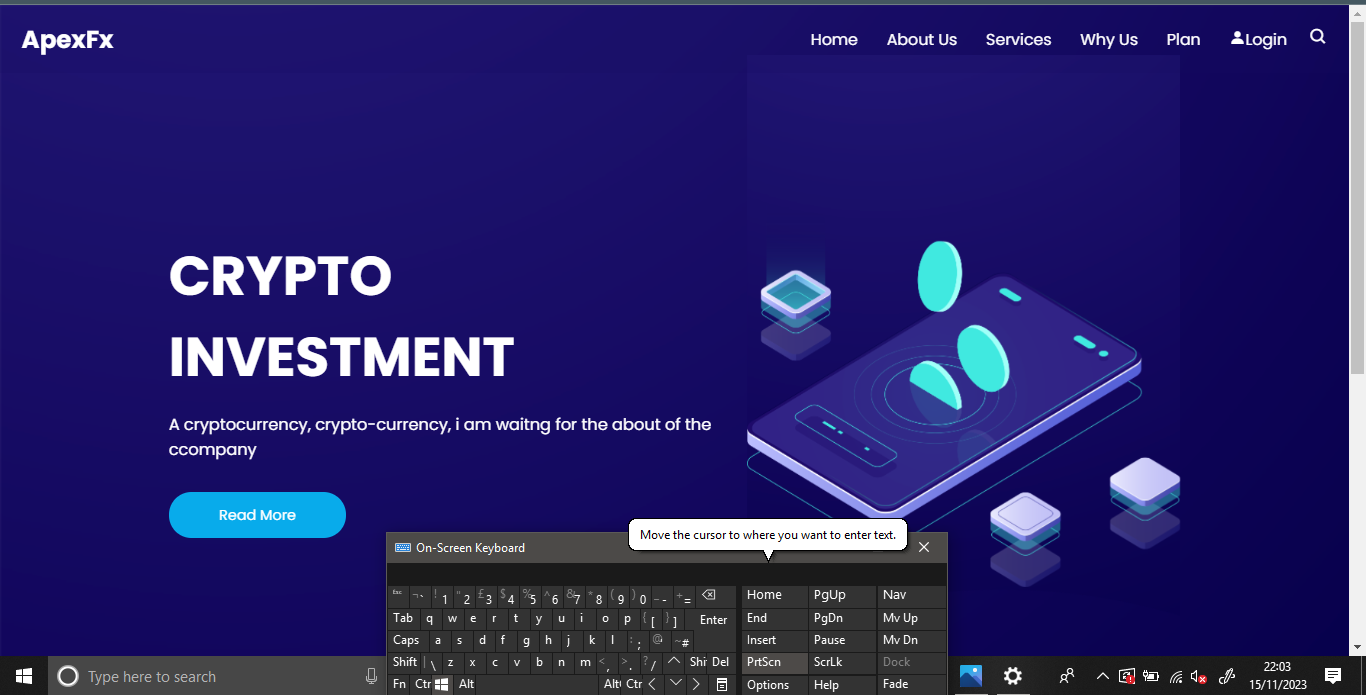The width and height of the screenshot is (1366, 695).
Task: Open search using the magnifier icon
Action: [x=1317, y=36]
